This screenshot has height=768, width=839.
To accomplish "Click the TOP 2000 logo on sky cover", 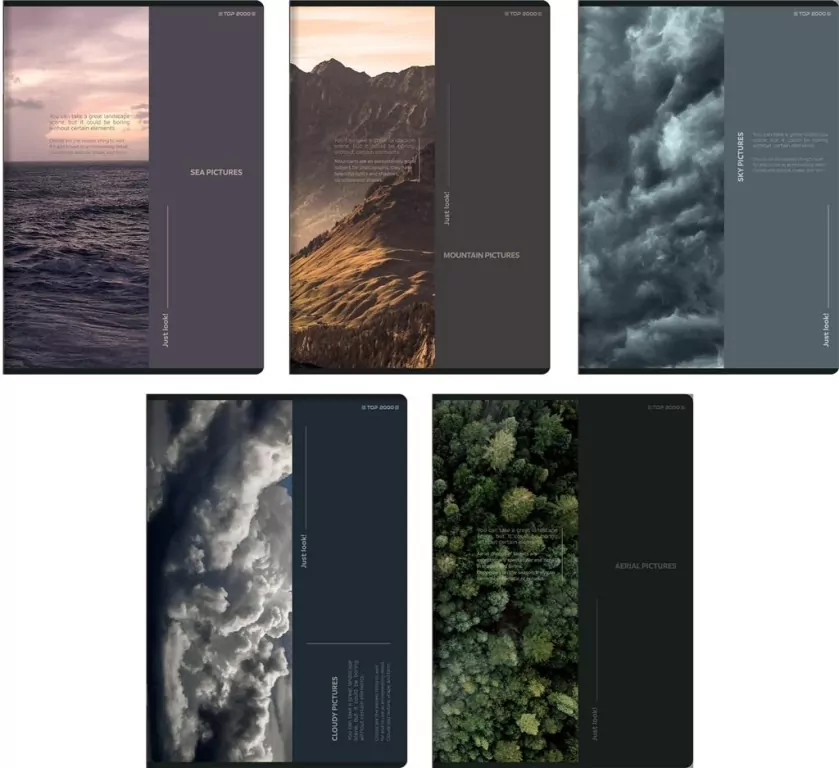I will 812,14.
